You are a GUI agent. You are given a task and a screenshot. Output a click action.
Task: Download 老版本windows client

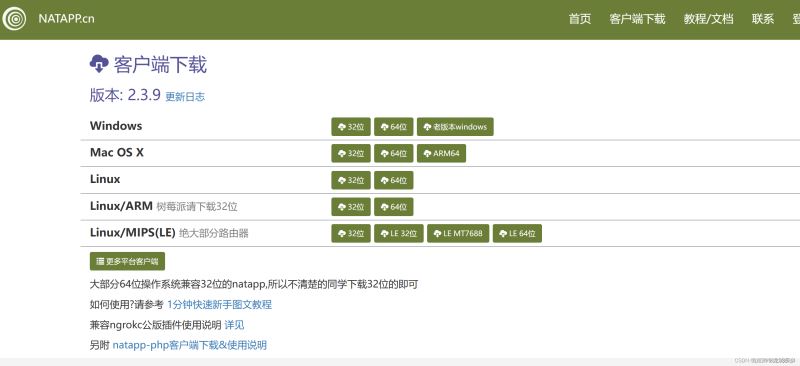pyautogui.click(x=455, y=127)
